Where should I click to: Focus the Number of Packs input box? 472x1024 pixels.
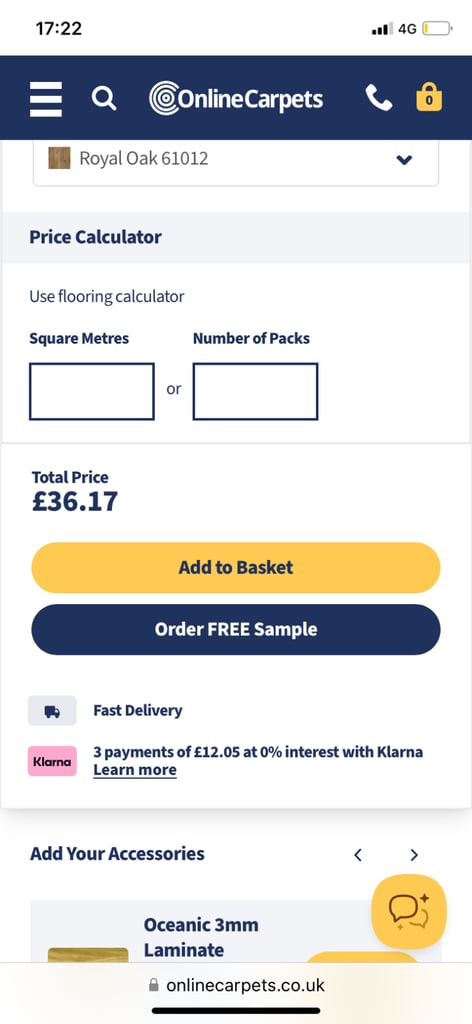pos(255,391)
